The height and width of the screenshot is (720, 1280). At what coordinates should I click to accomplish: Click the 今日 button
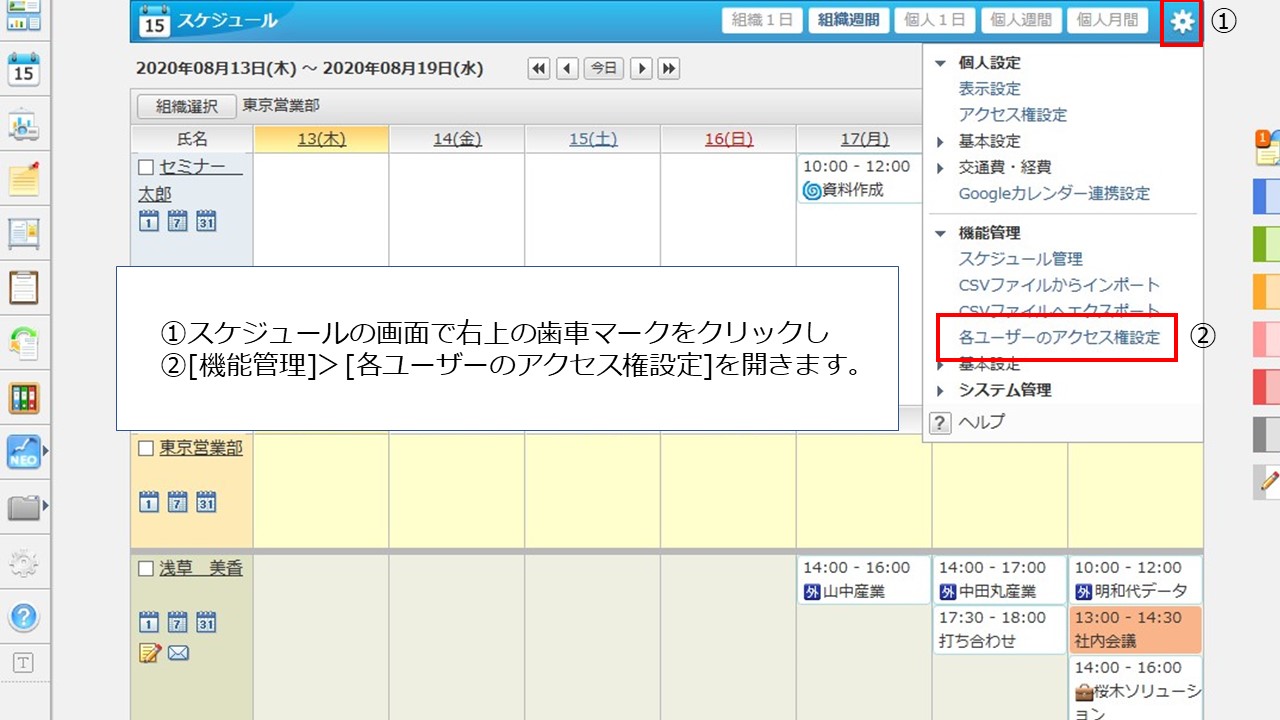pyautogui.click(x=603, y=68)
